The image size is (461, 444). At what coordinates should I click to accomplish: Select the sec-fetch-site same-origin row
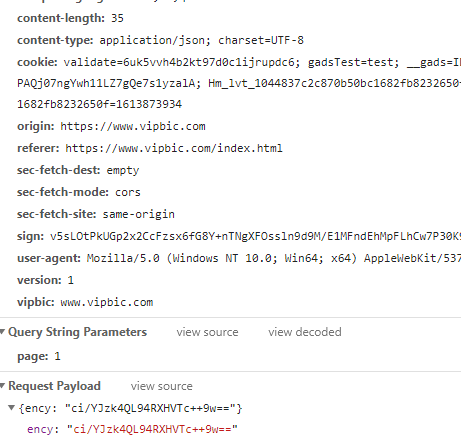click(x=96, y=214)
